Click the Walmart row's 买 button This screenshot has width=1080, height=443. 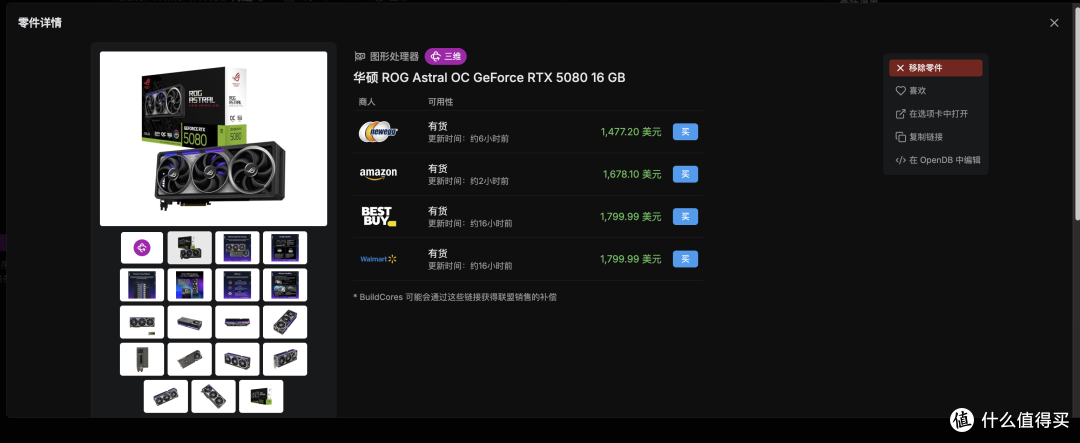point(685,259)
